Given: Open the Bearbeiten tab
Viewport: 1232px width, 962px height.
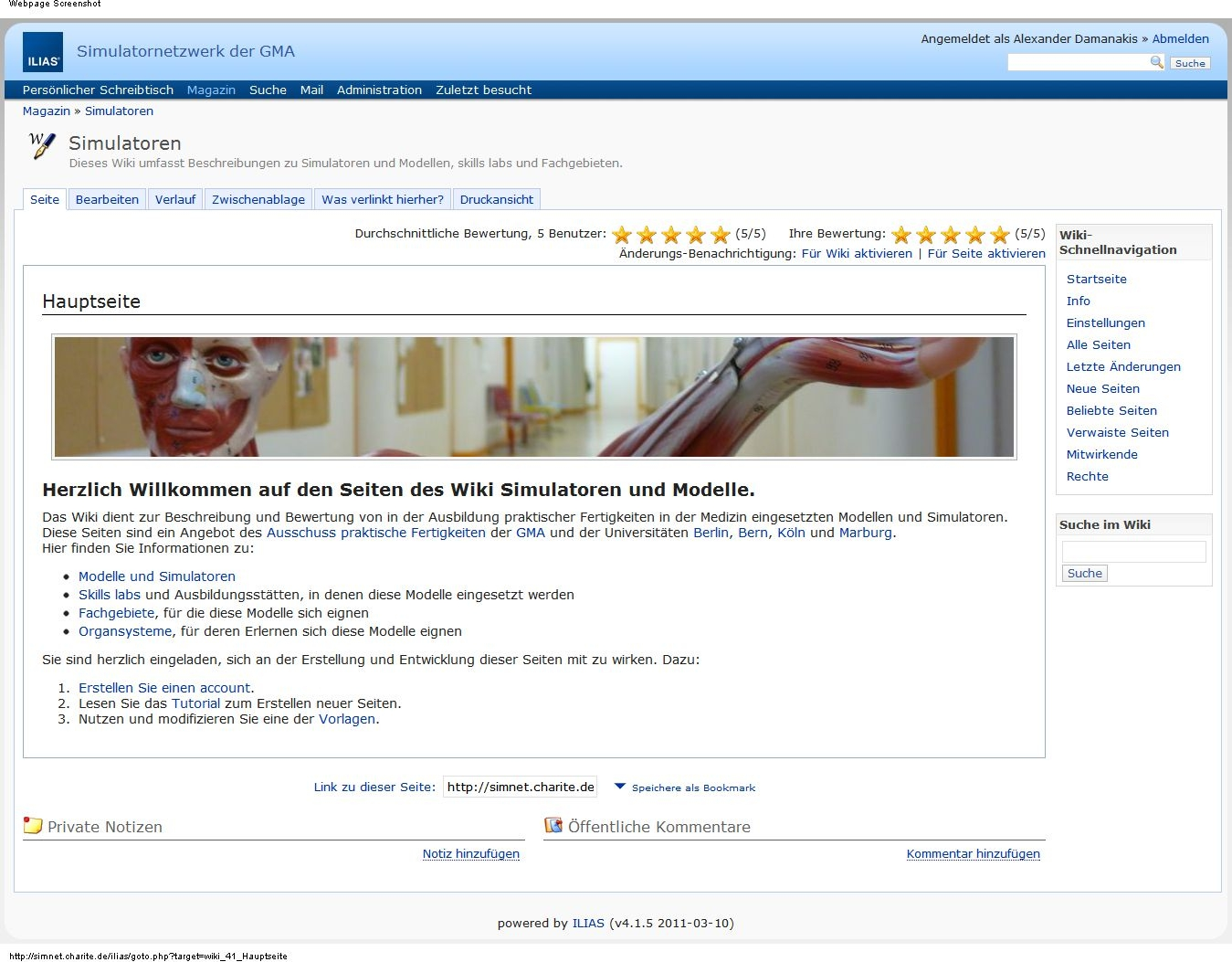Looking at the screenshot, I should click(107, 199).
